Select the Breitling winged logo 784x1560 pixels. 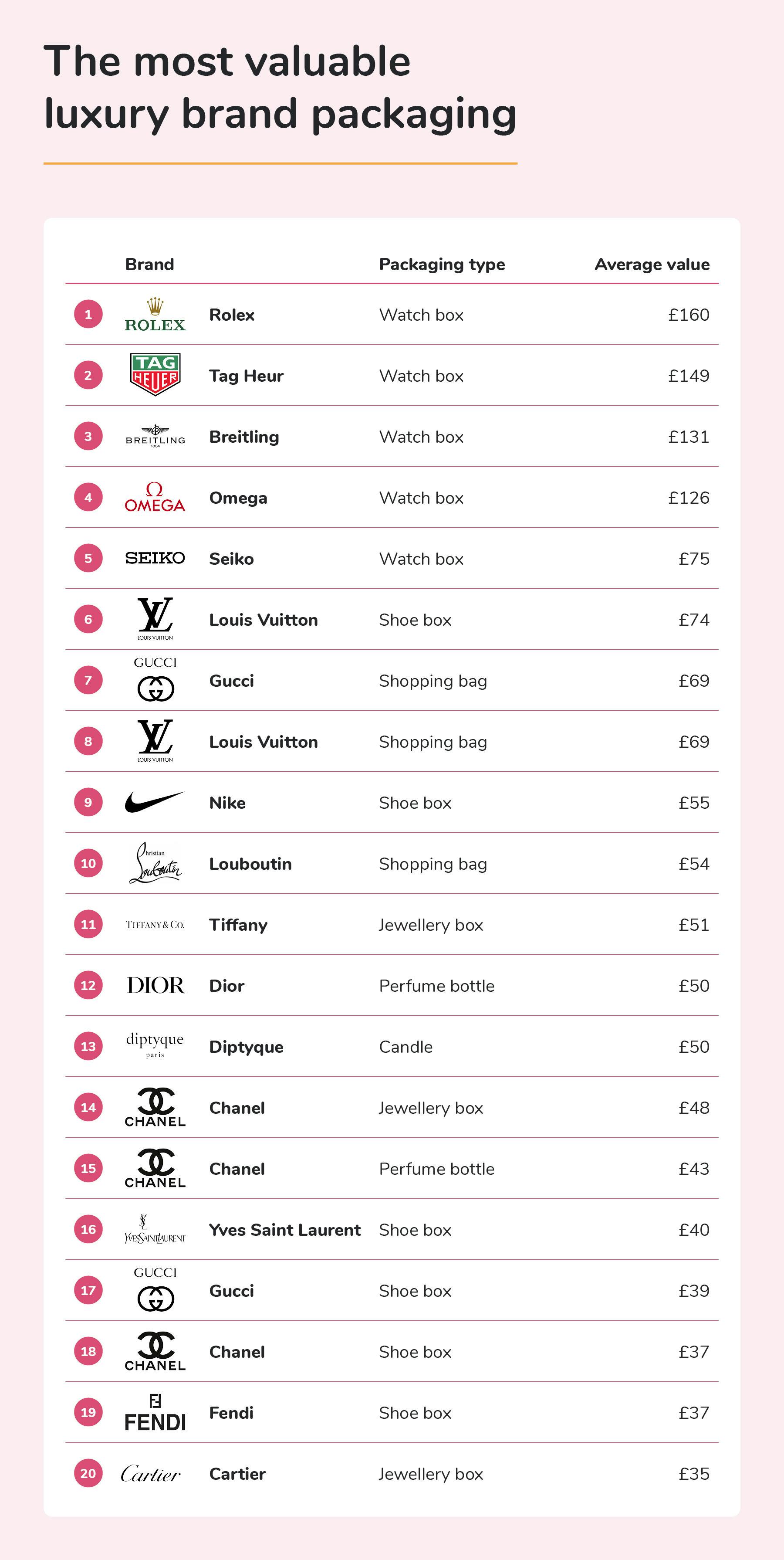(x=155, y=436)
